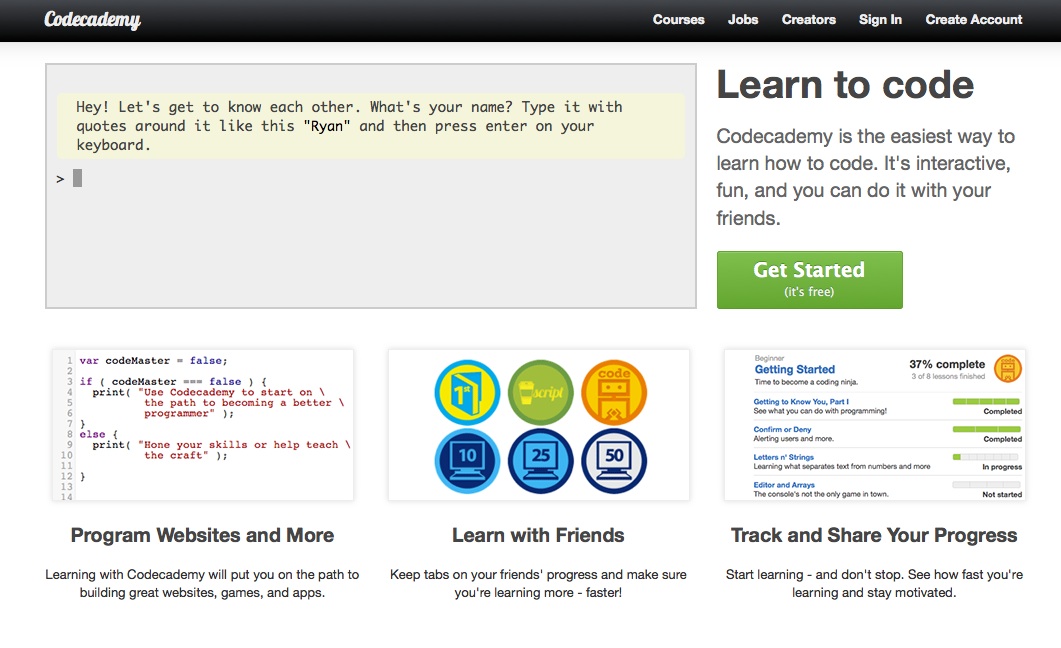1061x648 pixels.
Task: Click the Confirm or Deny progress bar
Action: tap(986, 429)
